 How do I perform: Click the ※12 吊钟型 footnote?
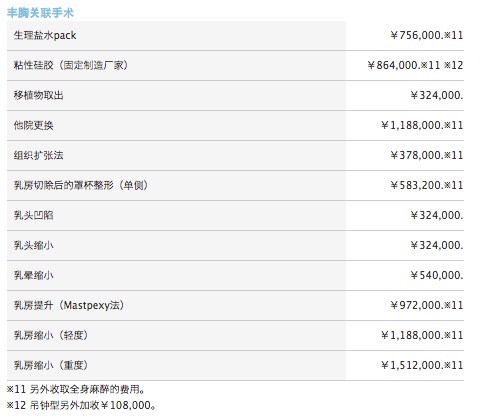(x=81, y=405)
